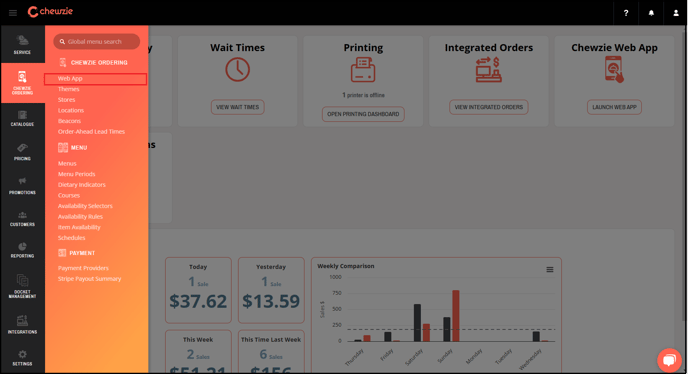Click the View Wait Times button
This screenshot has width=688, height=374.
tap(237, 107)
